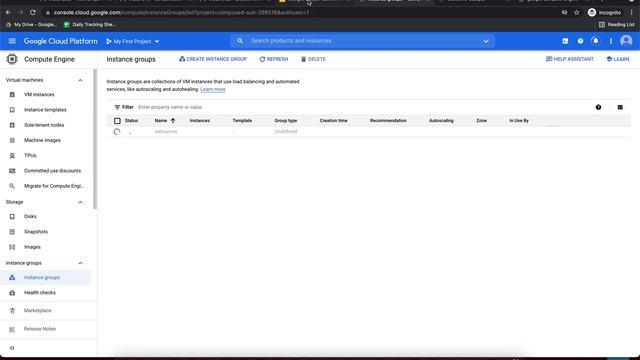Open the main navigation hamburger menu

(12, 41)
